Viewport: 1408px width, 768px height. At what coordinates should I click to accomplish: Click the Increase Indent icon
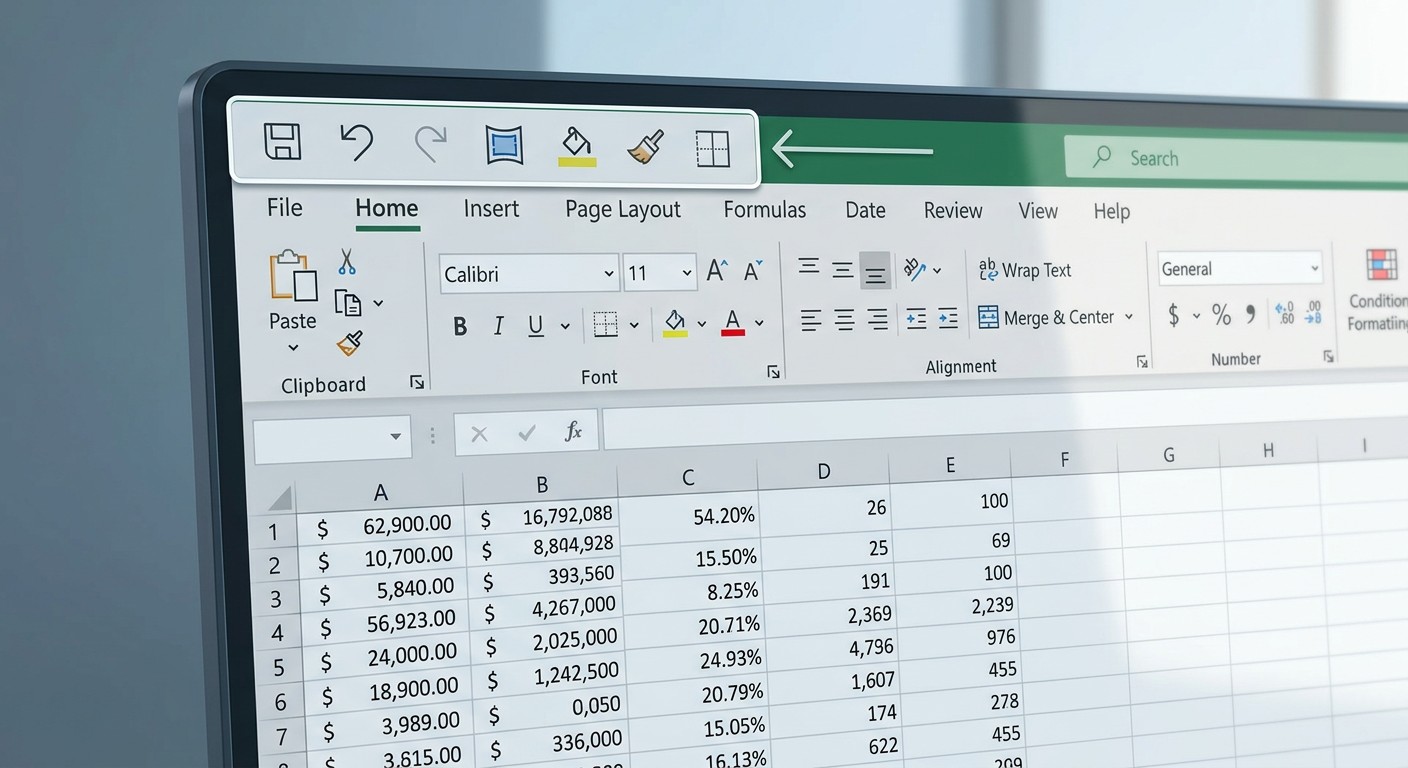tap(948, 319)
